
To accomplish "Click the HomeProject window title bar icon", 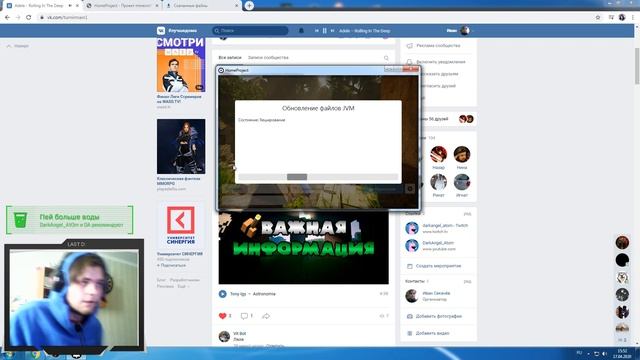I will (221, 70).
